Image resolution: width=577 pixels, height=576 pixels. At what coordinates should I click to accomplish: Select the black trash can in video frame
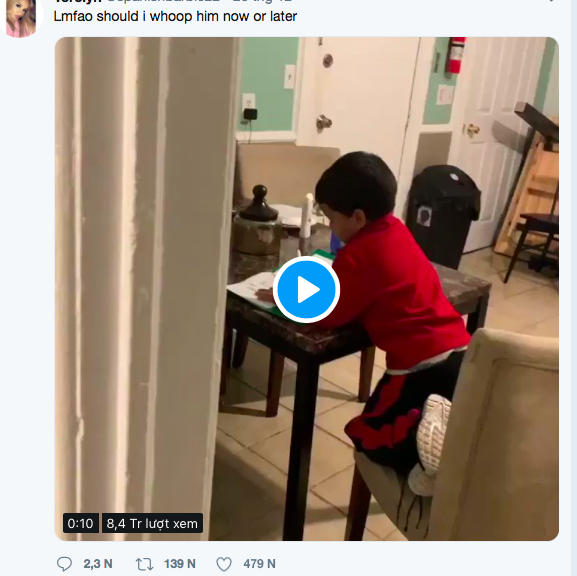coord(443,215)
